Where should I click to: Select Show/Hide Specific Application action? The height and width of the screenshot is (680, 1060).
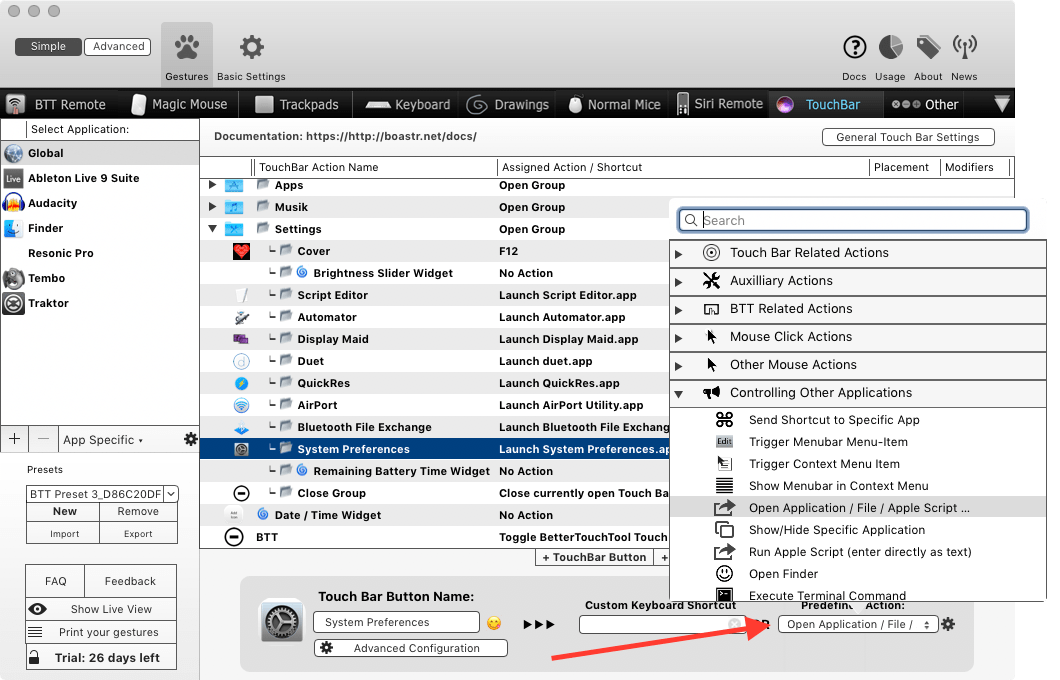pyautogui.click(x=836, y=530)
